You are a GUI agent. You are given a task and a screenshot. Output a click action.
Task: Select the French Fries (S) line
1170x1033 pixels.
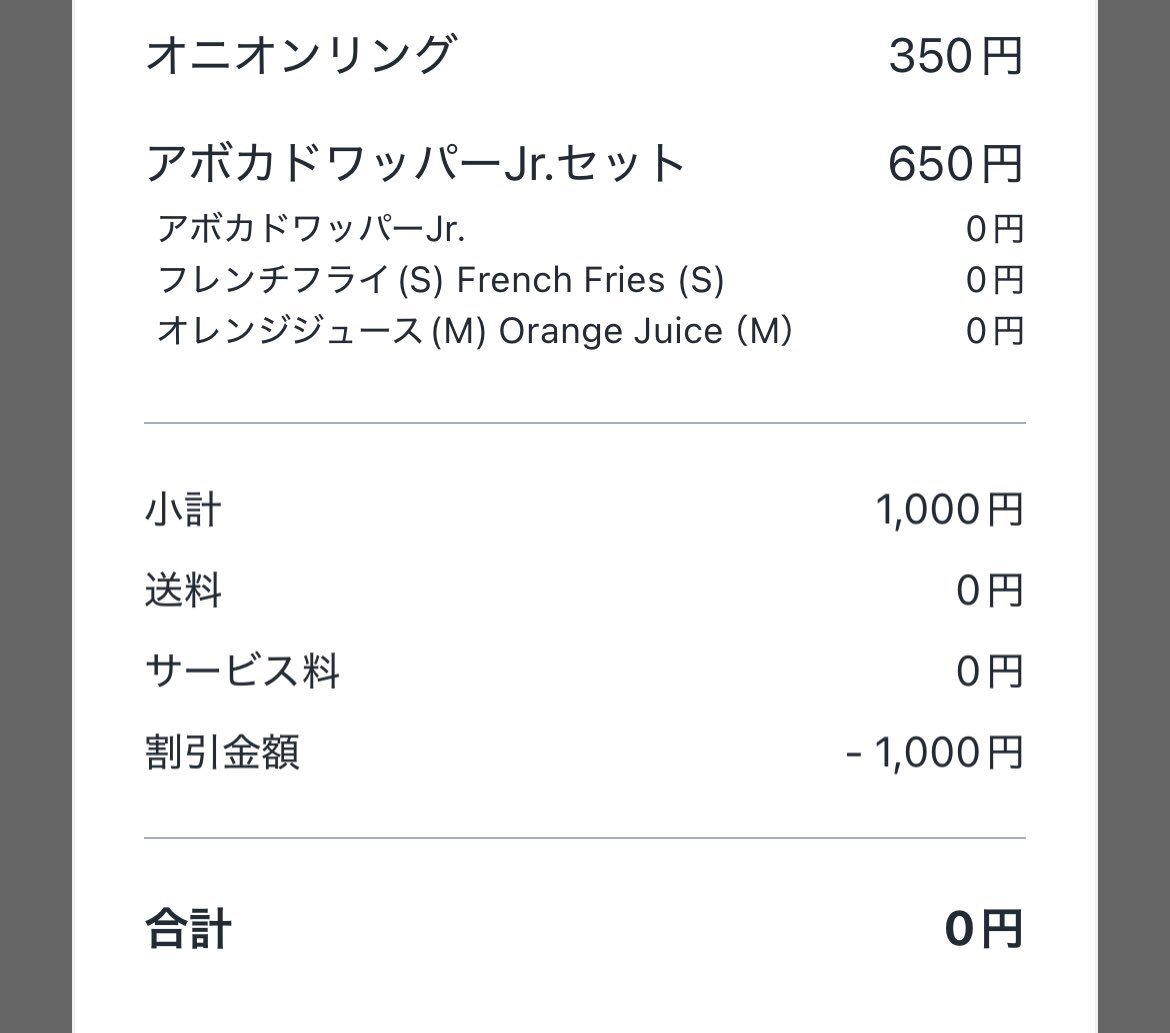pos(440,280)
